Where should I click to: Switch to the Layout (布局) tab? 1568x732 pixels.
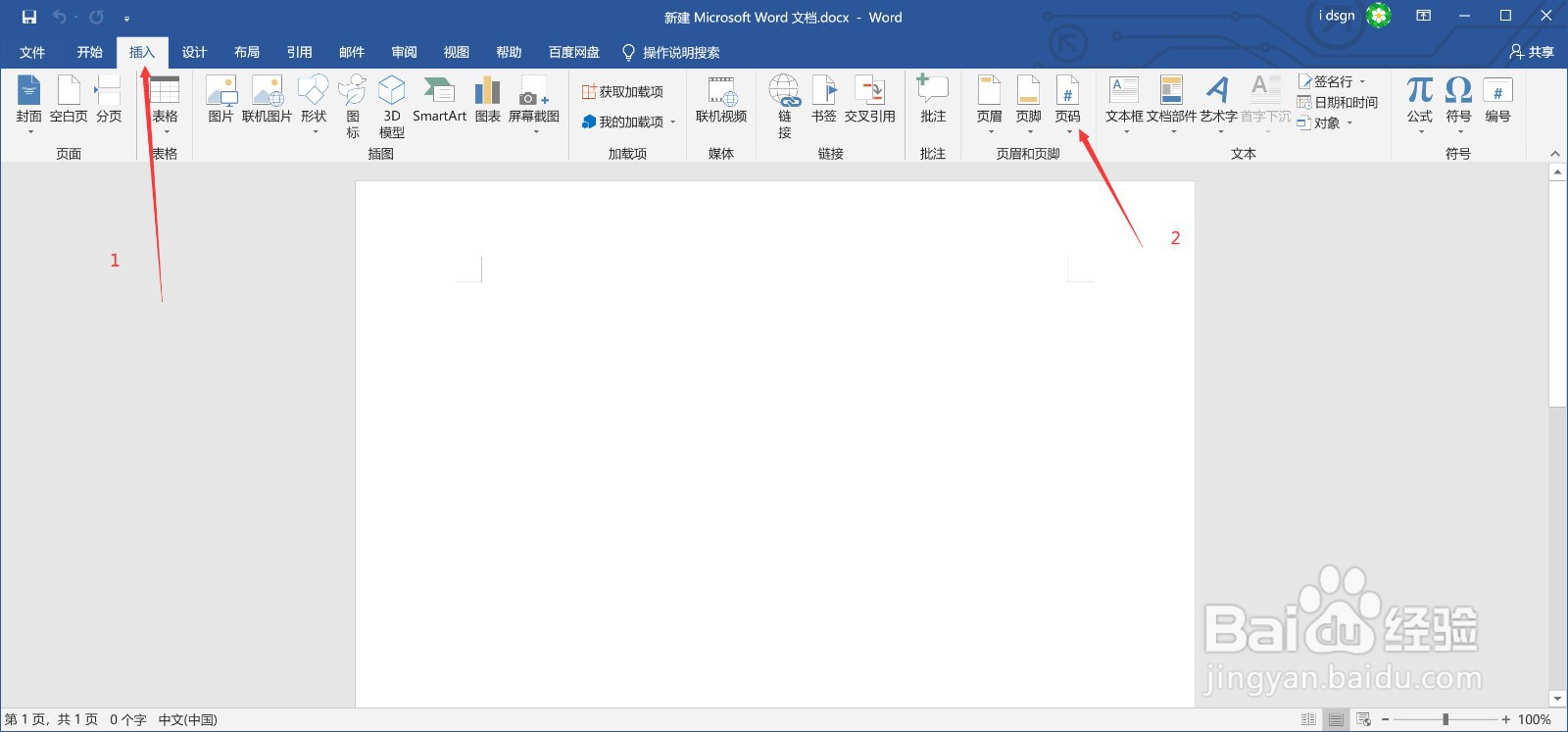247,52
